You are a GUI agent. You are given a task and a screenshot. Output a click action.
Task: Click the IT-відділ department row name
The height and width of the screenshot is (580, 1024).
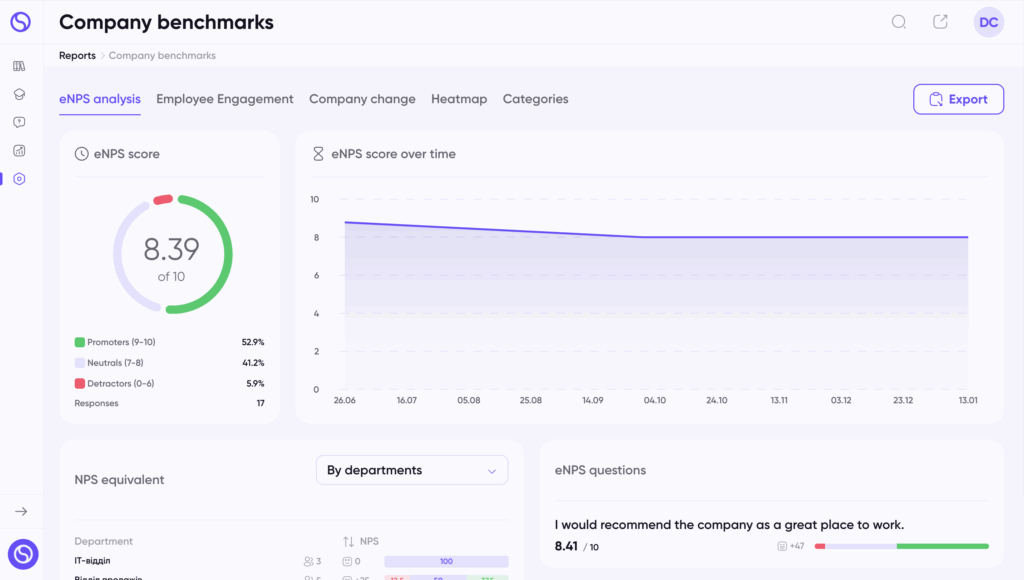pos(92,560)
